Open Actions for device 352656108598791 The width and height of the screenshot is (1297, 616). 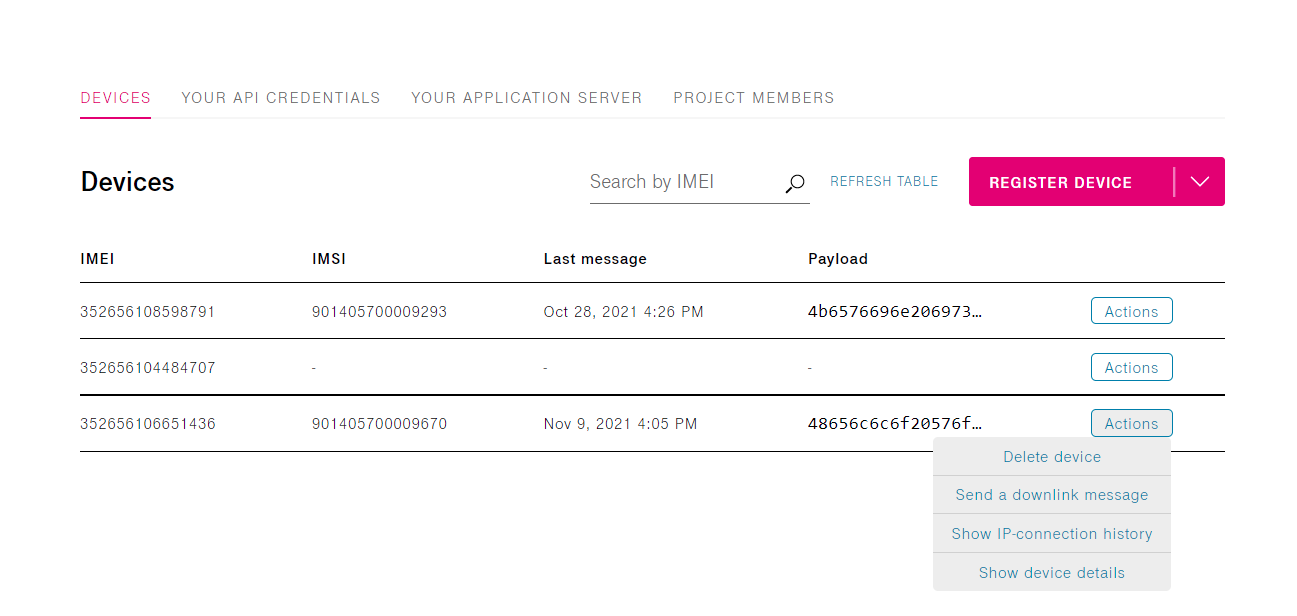point(1131,311)
